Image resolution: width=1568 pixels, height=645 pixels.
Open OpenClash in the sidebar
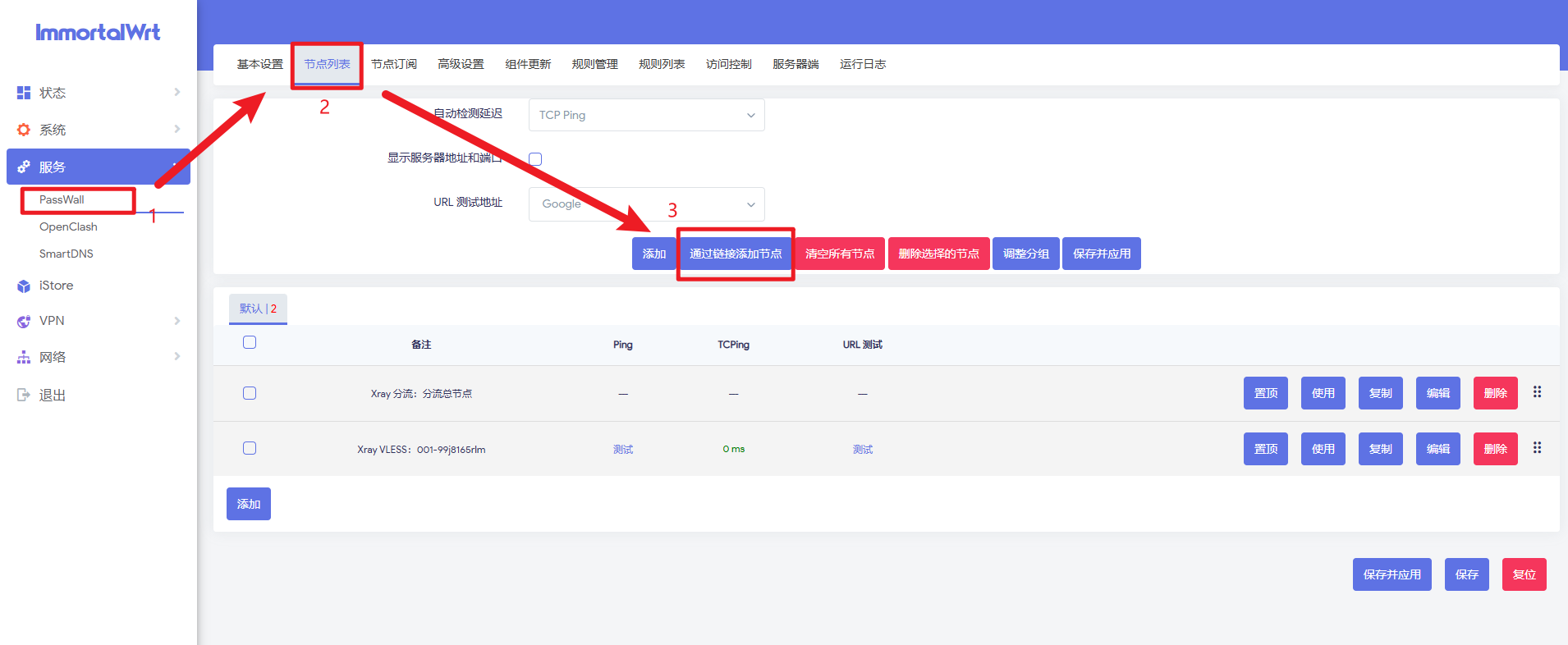pyautogui.click(x=68, y=226)
